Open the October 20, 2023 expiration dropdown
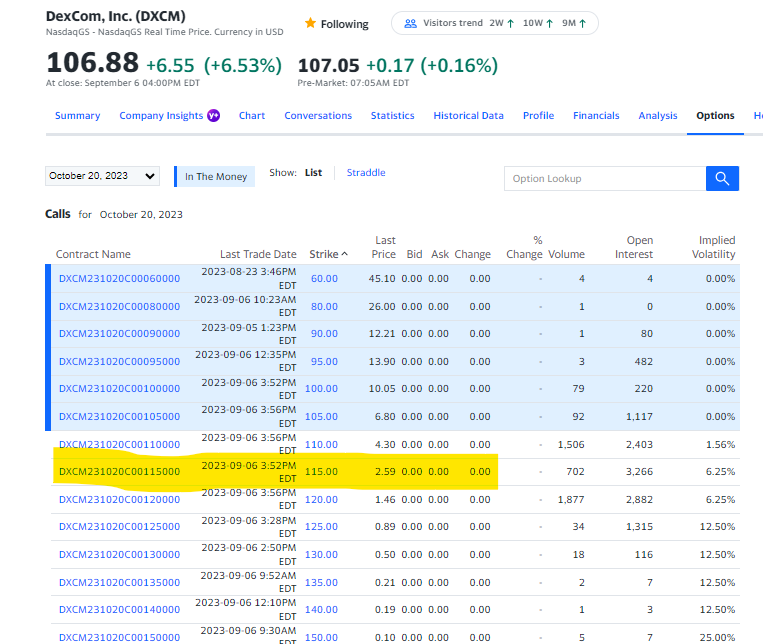The width and height of the screenshot is (763, 644). pyautogui.click(x=102, y=176)
